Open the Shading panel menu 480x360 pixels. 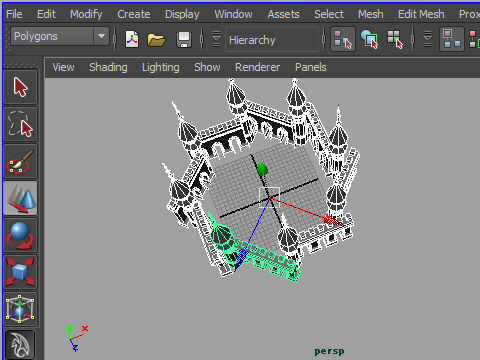coord(108,67)
